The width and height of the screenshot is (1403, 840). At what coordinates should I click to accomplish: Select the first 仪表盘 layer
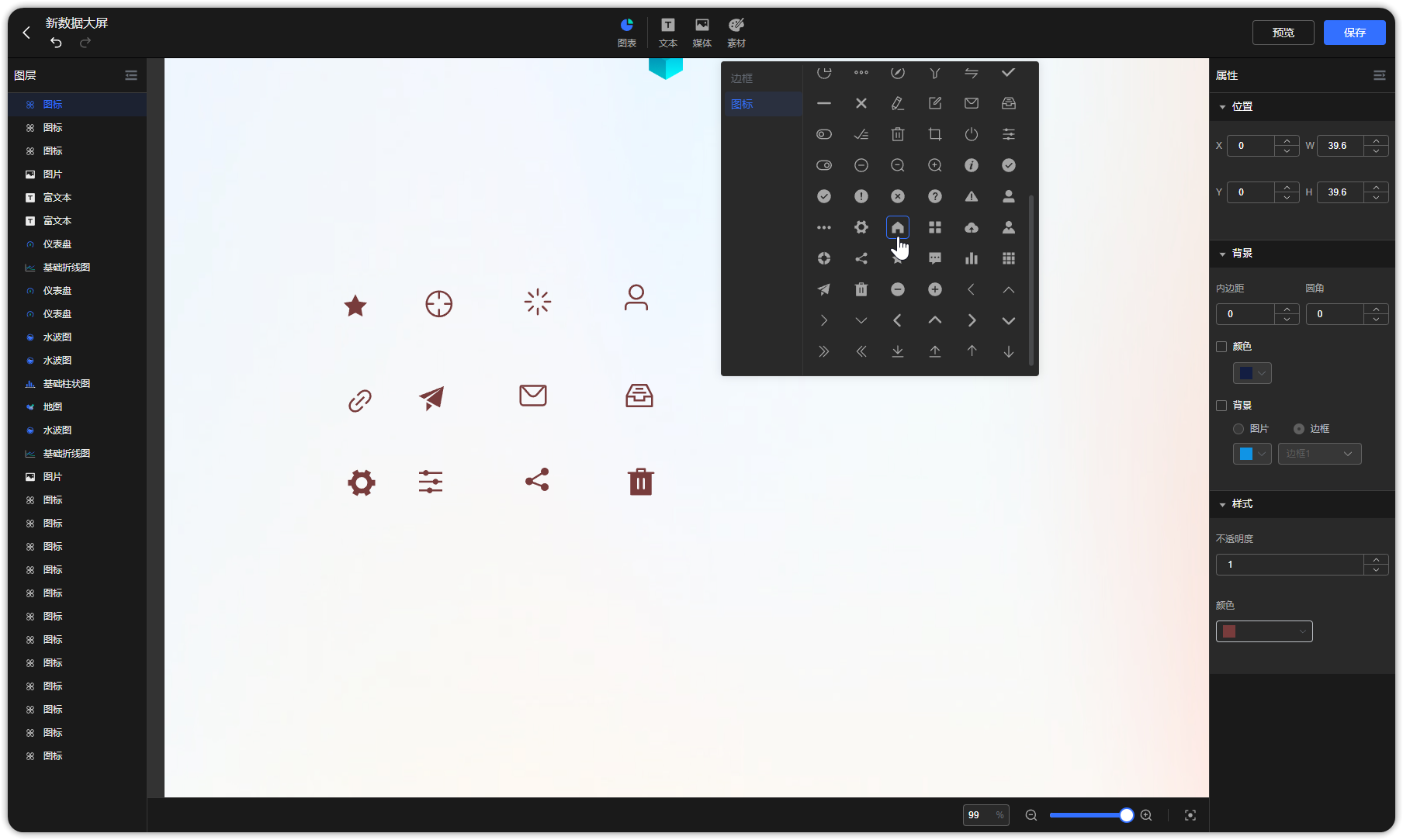tap(78, 244)
